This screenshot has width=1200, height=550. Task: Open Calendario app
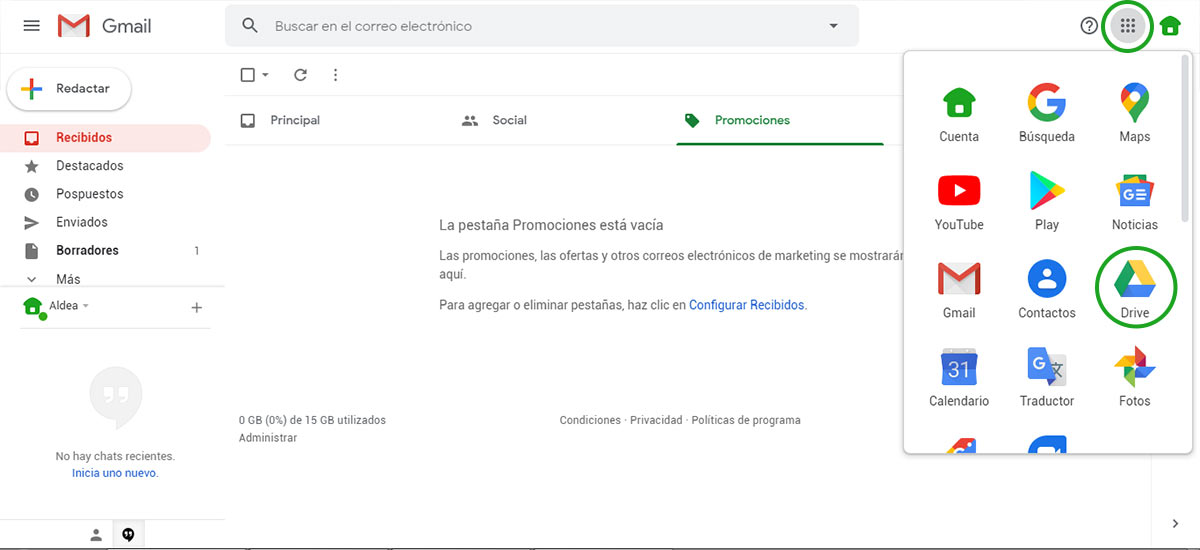point(959,378)
